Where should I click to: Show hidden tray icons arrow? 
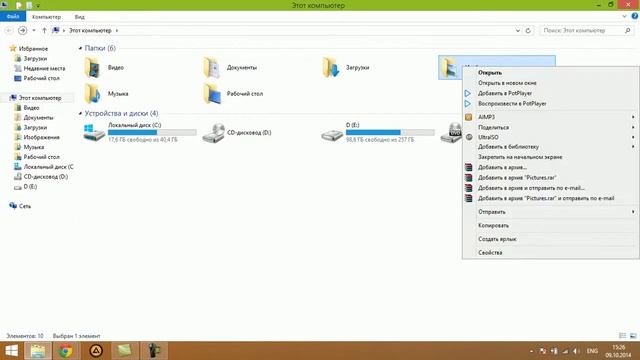(x=531, y=351)
